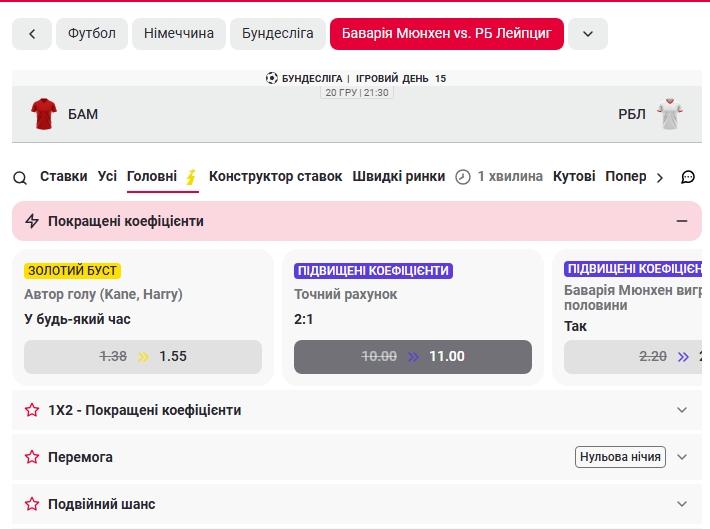Expand the Подвійний шанс market

pyautogui.click(x=682, y=504)
